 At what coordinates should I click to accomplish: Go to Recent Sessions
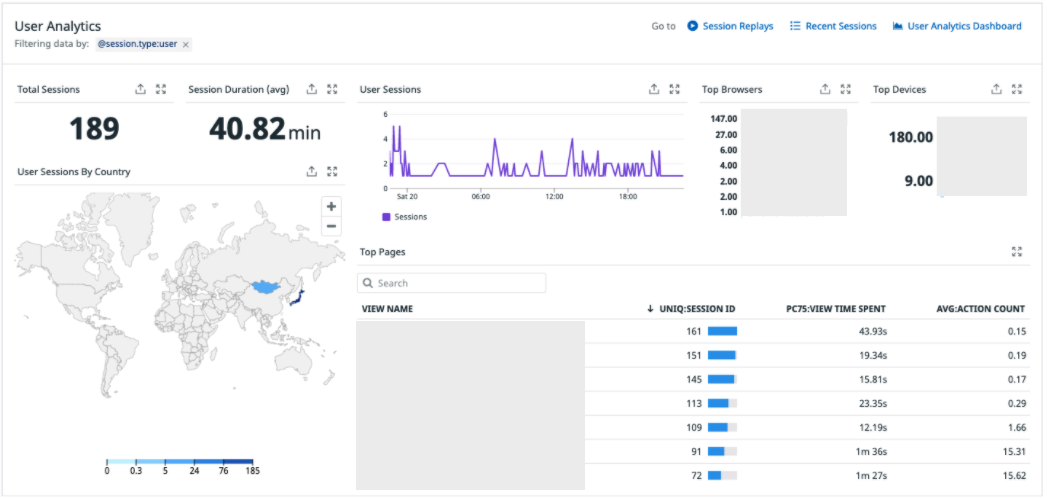point(833,26)
